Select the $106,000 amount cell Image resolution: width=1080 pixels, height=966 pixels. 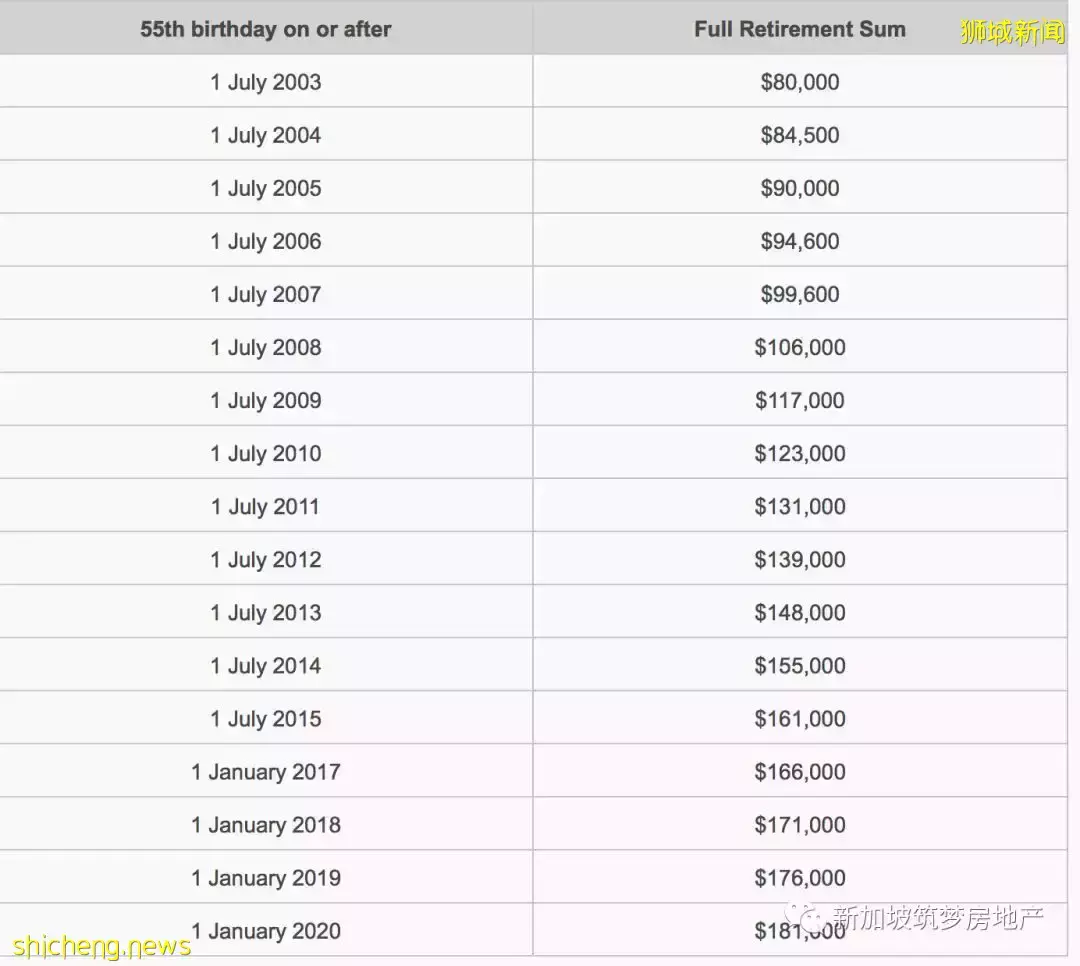click(x=799, y=347)
